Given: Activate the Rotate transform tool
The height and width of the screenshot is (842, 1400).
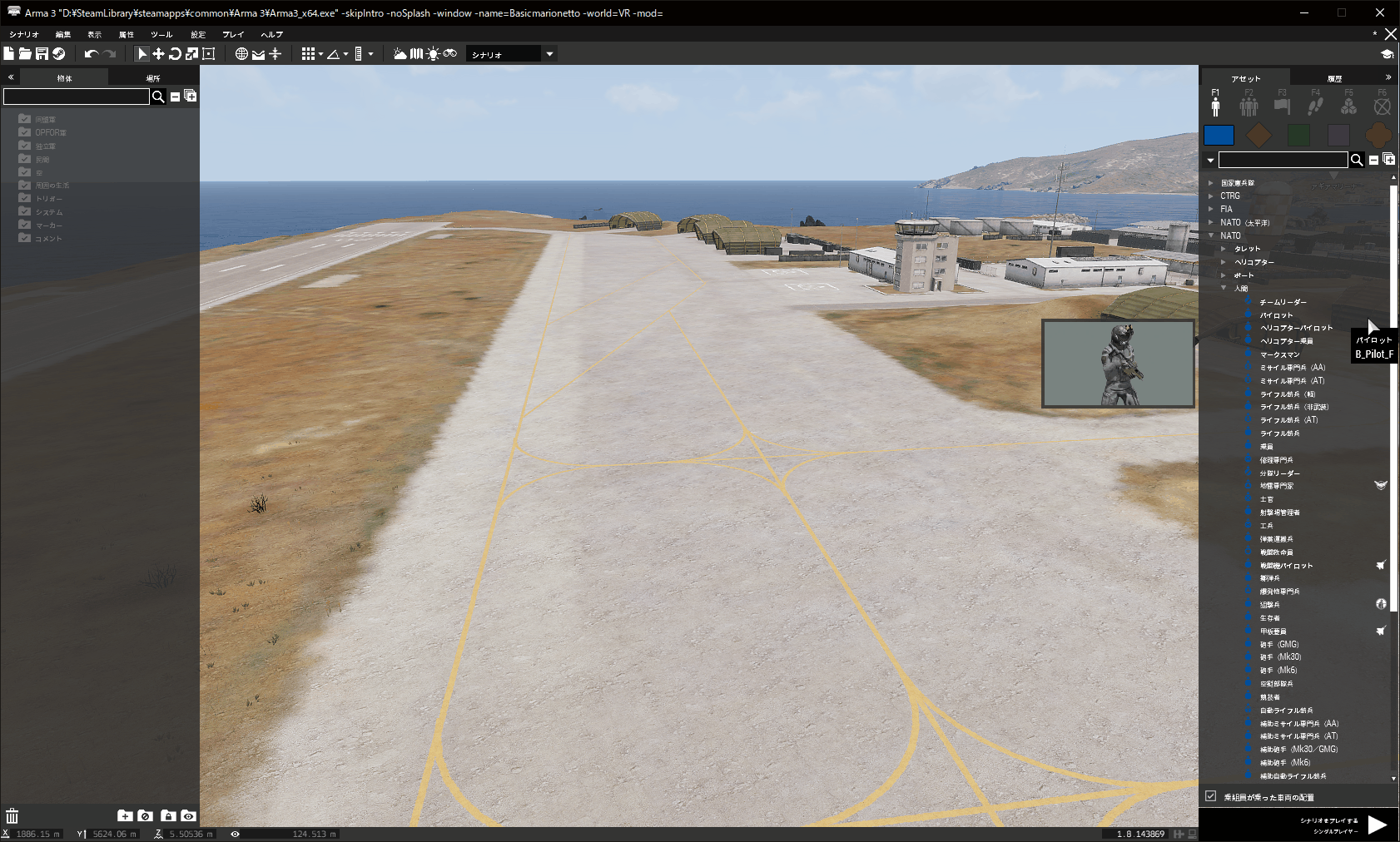Looking at the screenshot, I should coord(174,53).
